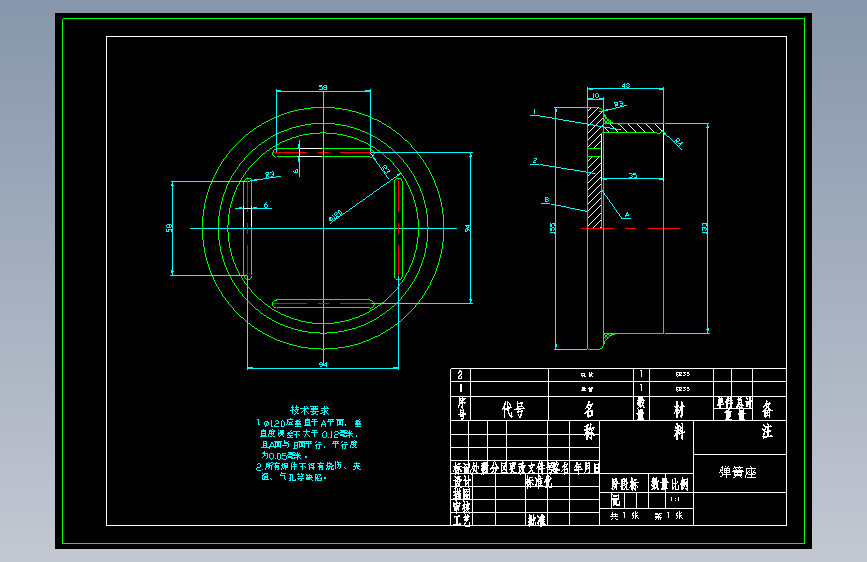The height and width of the screenshot is (562, 867).
Task: Click the 弹簧座 part name in title block
Action: [x=738, y=472]
